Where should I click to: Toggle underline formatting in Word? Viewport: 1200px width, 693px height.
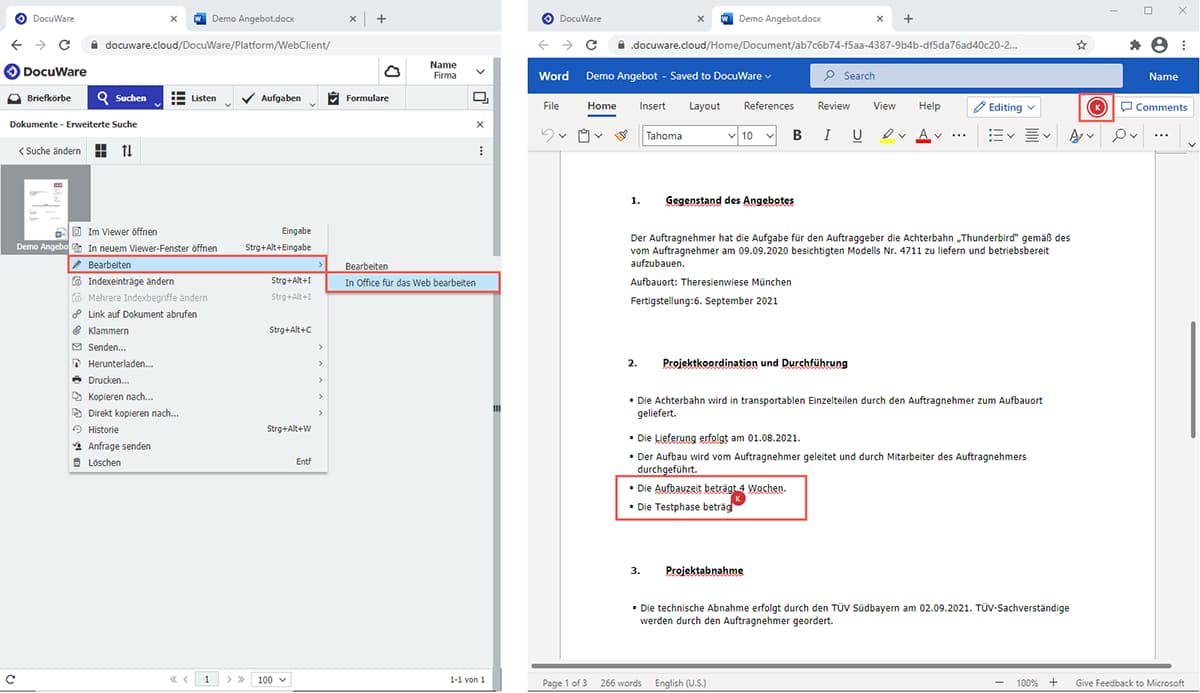(x=857, y=135)
